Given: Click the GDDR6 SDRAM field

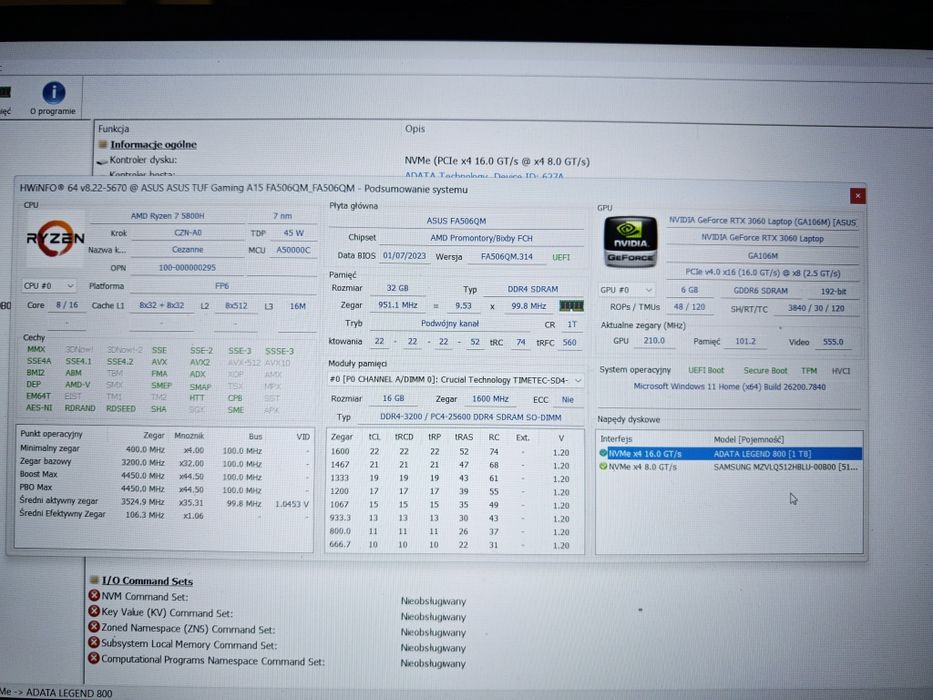Looking at the screenshot, I should (x=760, y=291).
